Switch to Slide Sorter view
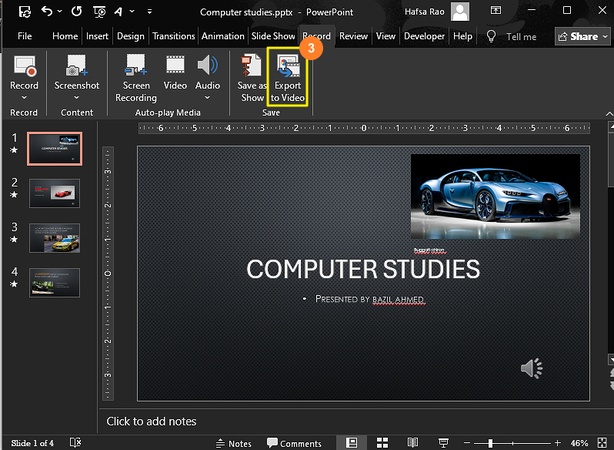614x450 pixels. click(x=382, y=443)
